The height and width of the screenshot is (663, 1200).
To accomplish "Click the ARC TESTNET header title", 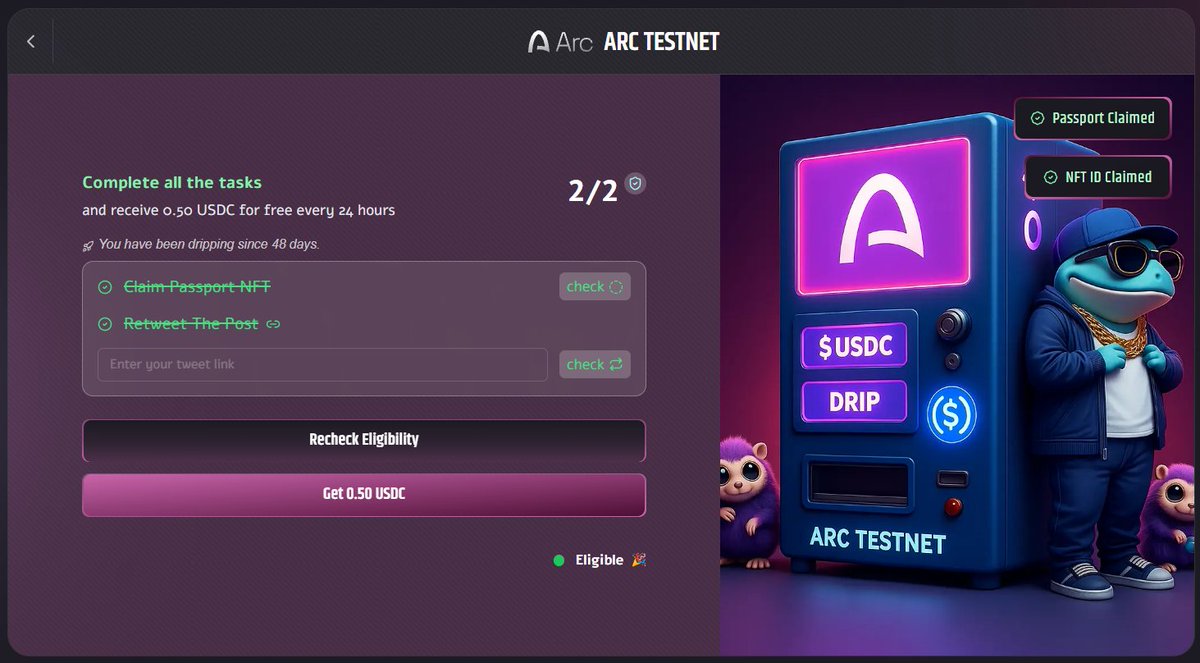I will [661, 42].
